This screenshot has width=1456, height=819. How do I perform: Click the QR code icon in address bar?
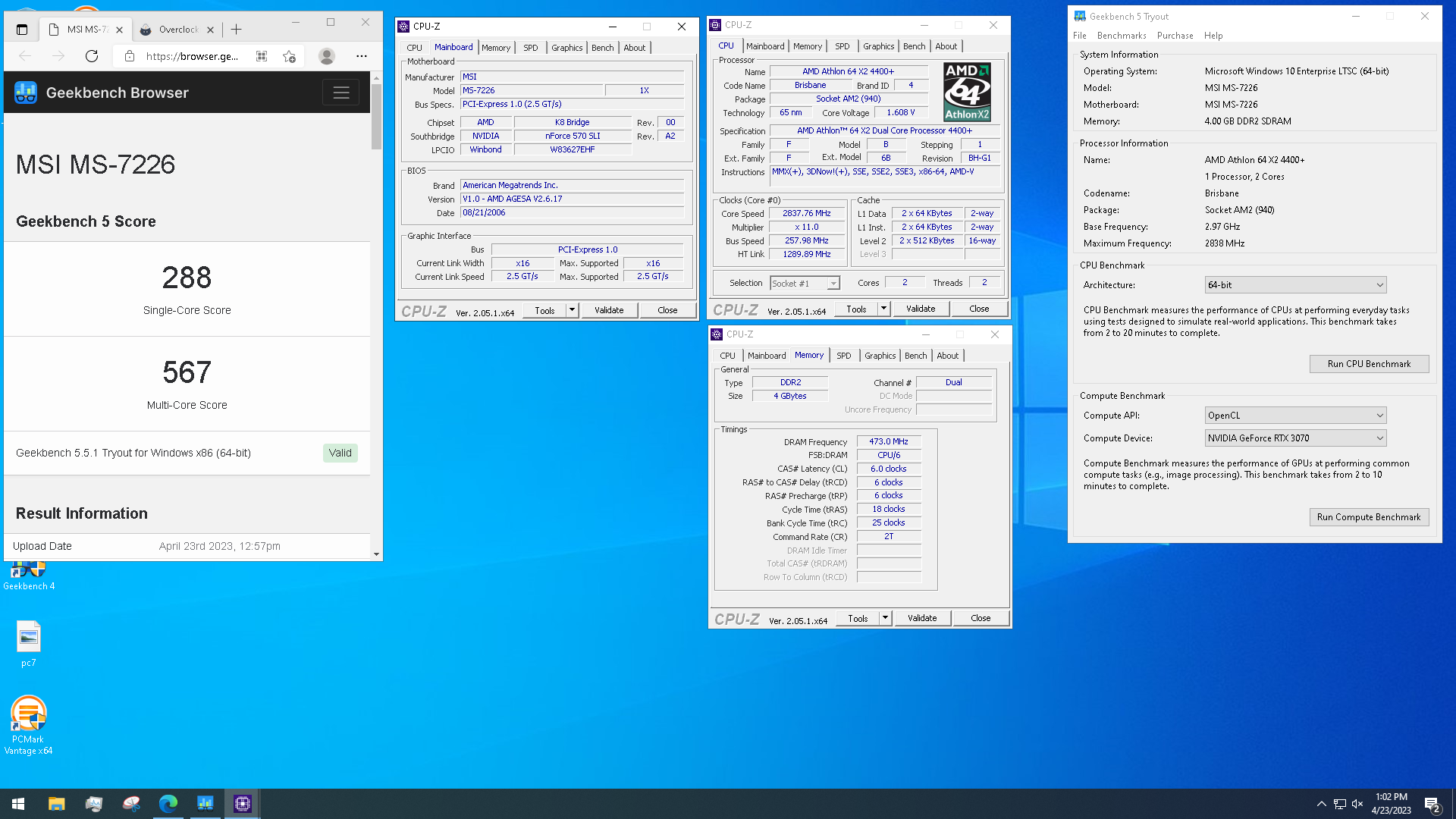(262, 56)
